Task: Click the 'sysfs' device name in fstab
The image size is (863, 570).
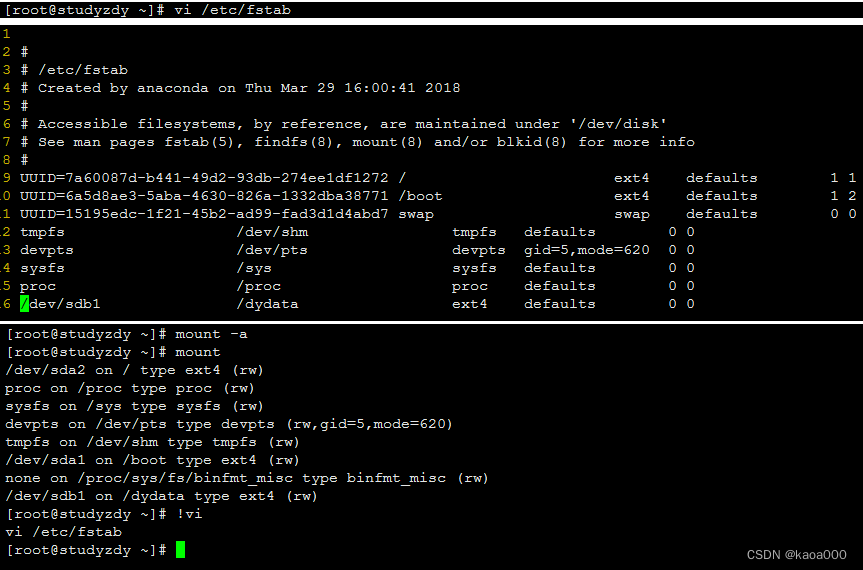Action: point(42,268)
